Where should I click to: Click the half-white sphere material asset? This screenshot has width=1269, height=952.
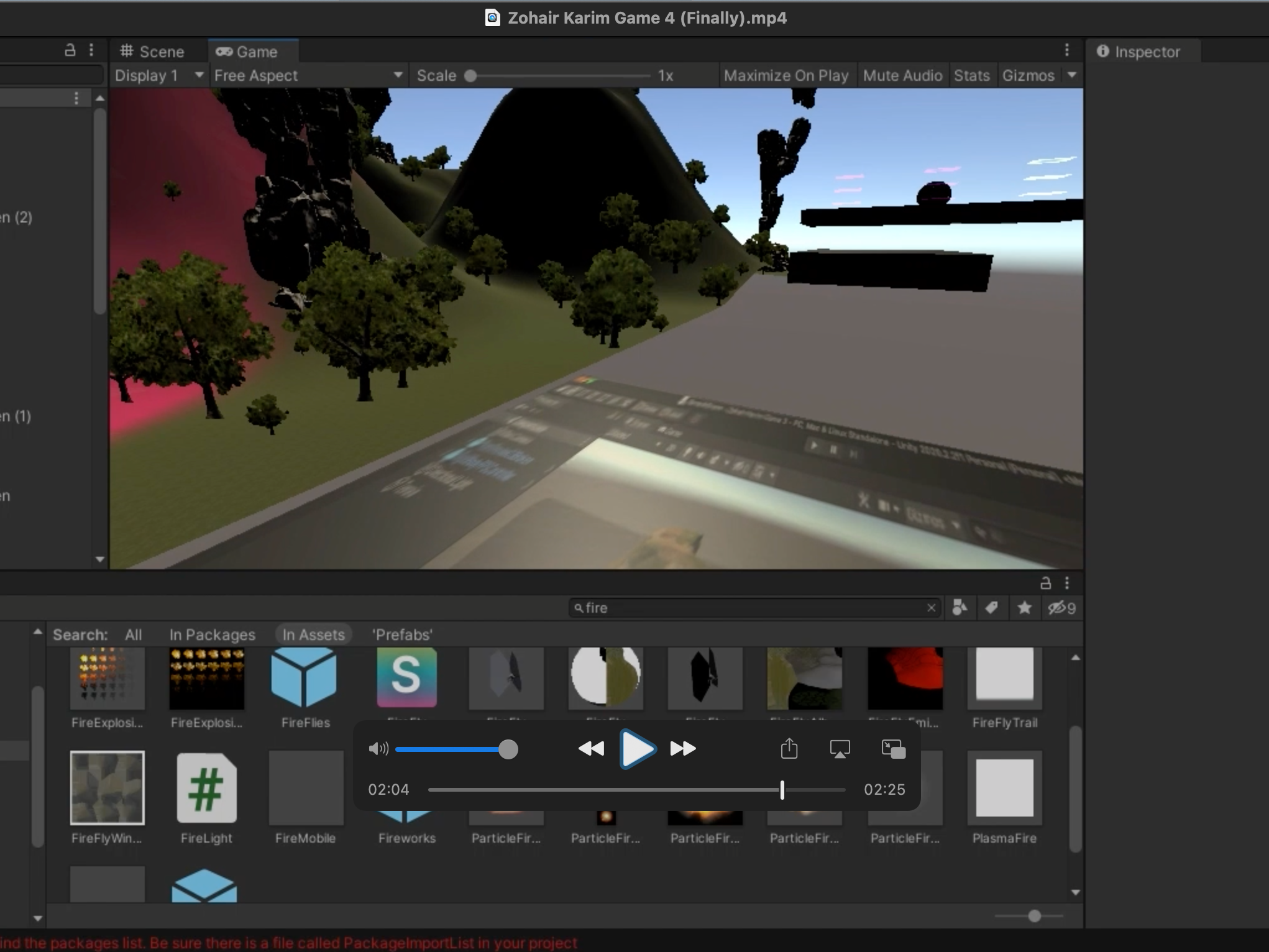(605, 679)
